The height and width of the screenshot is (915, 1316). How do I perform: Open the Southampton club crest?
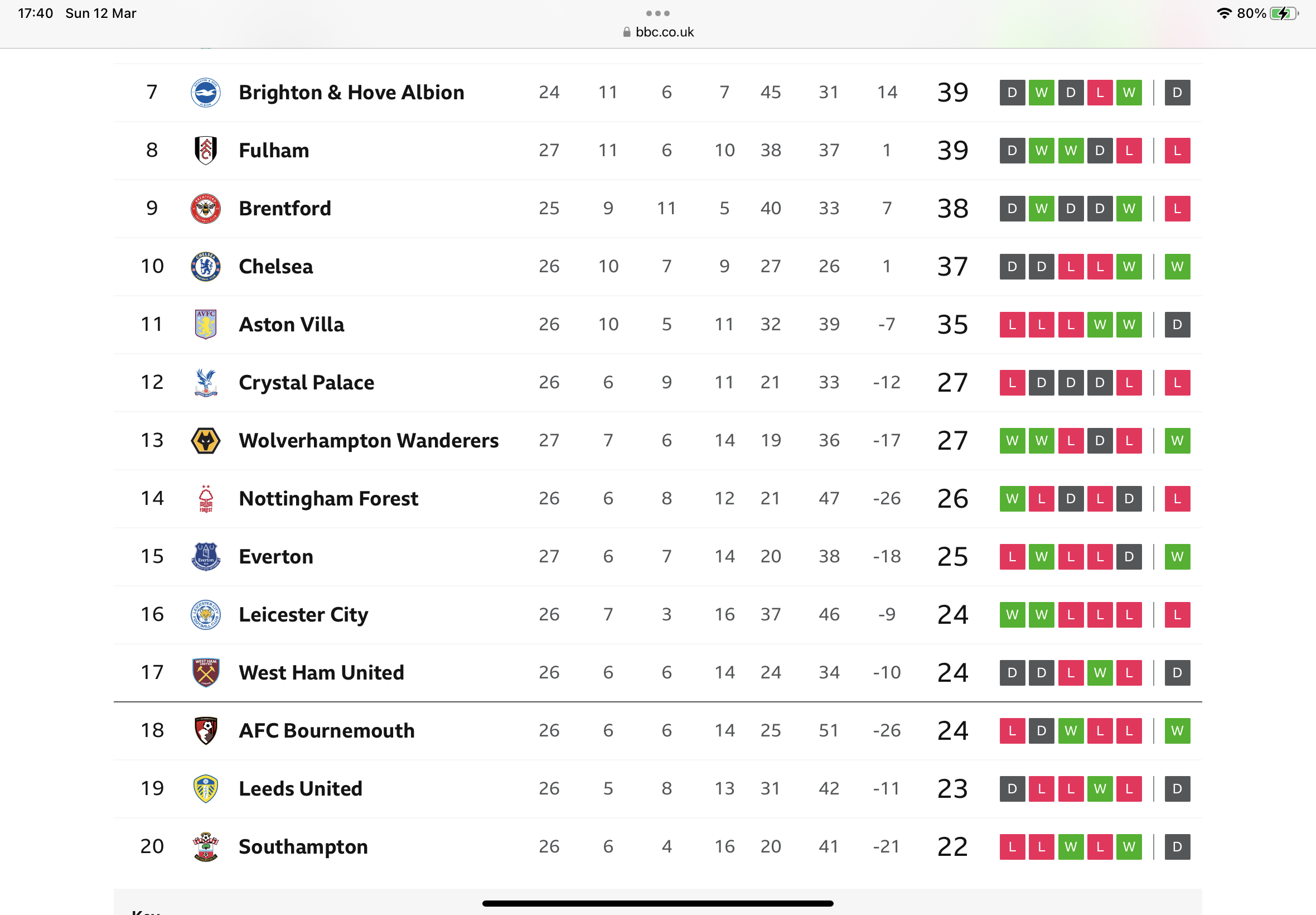coord(205,846)
